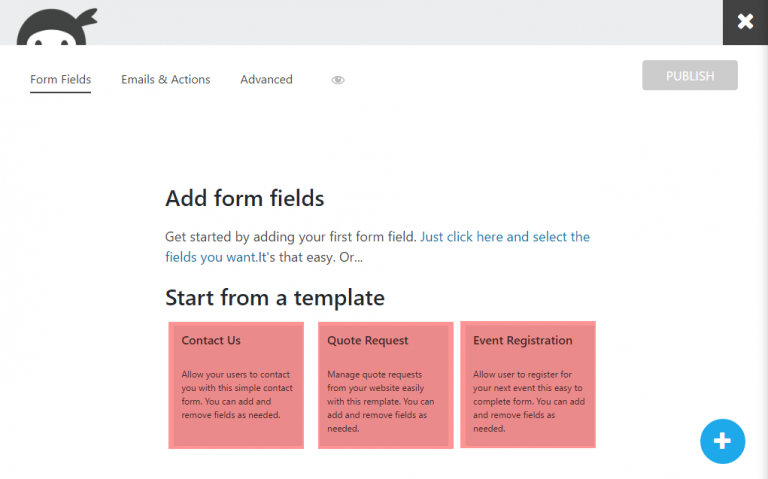Click the PUBLISH button
768x479 pixels.
(690, 76)
